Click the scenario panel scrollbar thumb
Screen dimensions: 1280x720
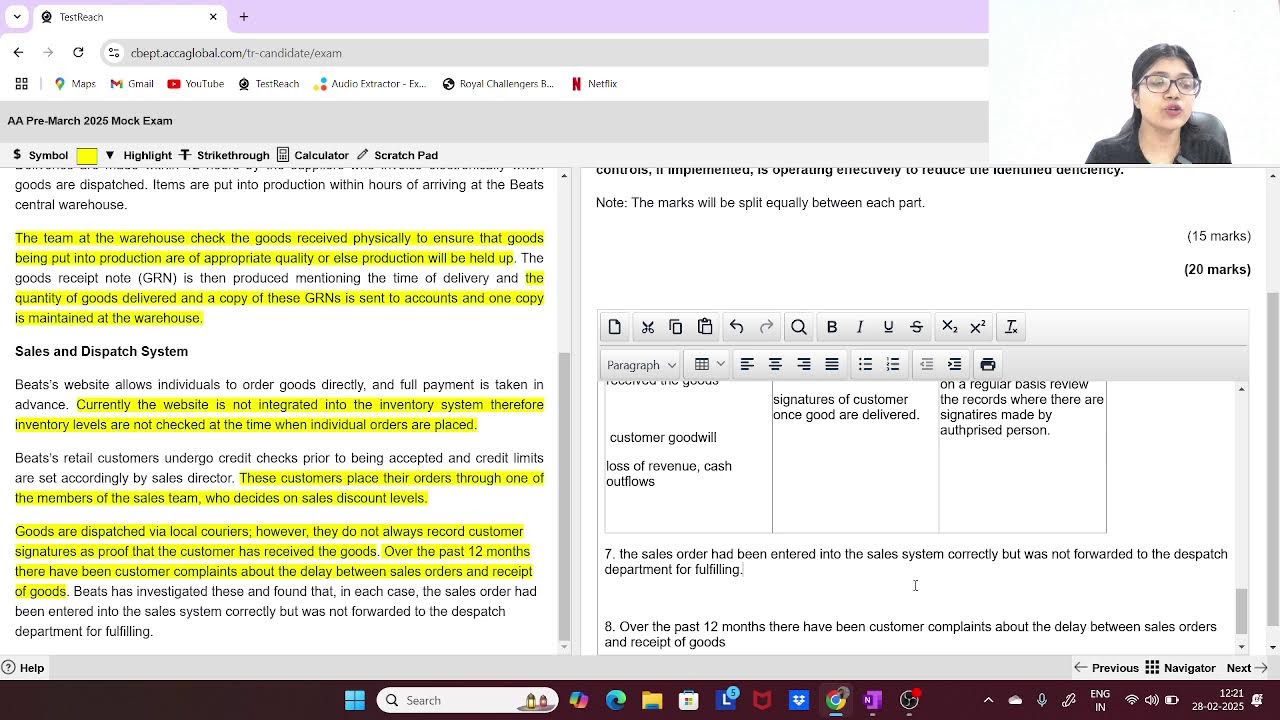(x=564, y=498)
